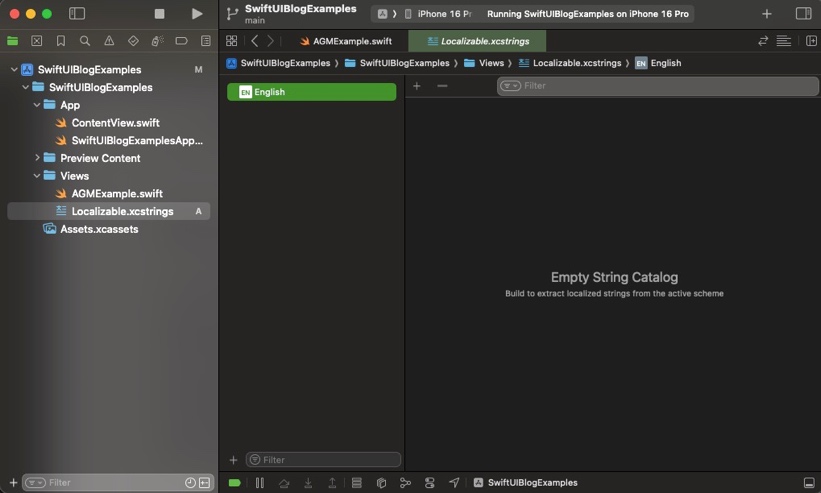The width and height of the screenshot is (821, 493).
Task: Add new file with navigator plus button
Action: (x=13, y=483)
